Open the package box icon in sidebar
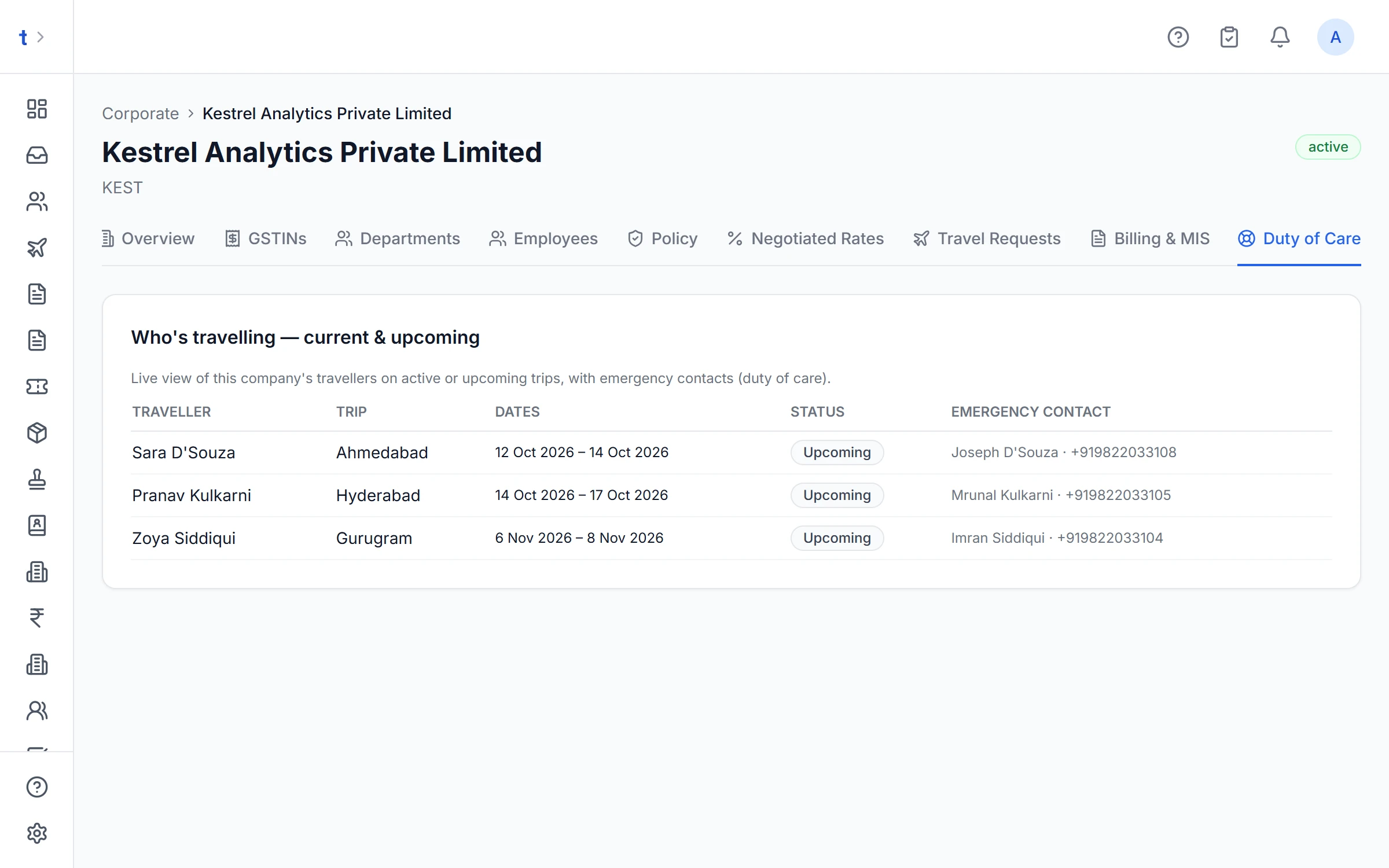The height and width of the screenshot is (868, 1389). point(37,433)
